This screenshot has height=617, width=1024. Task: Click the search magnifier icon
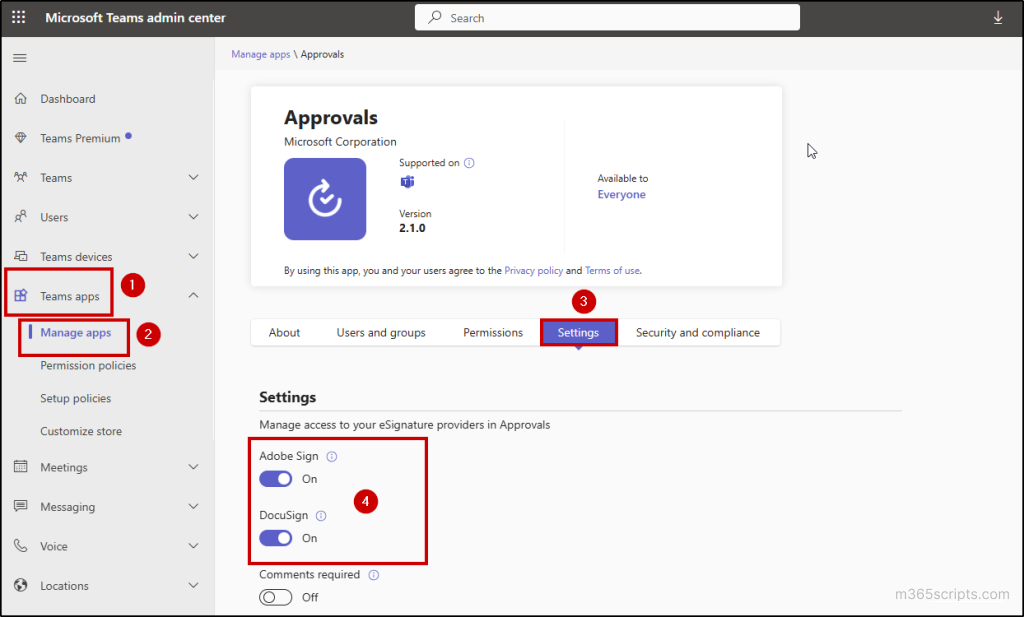[x=435, y=18]
